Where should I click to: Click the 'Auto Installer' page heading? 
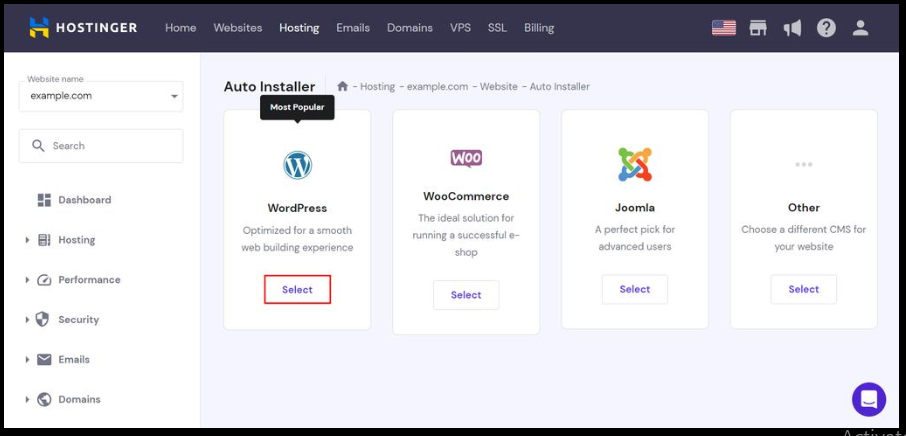(269, 87)
